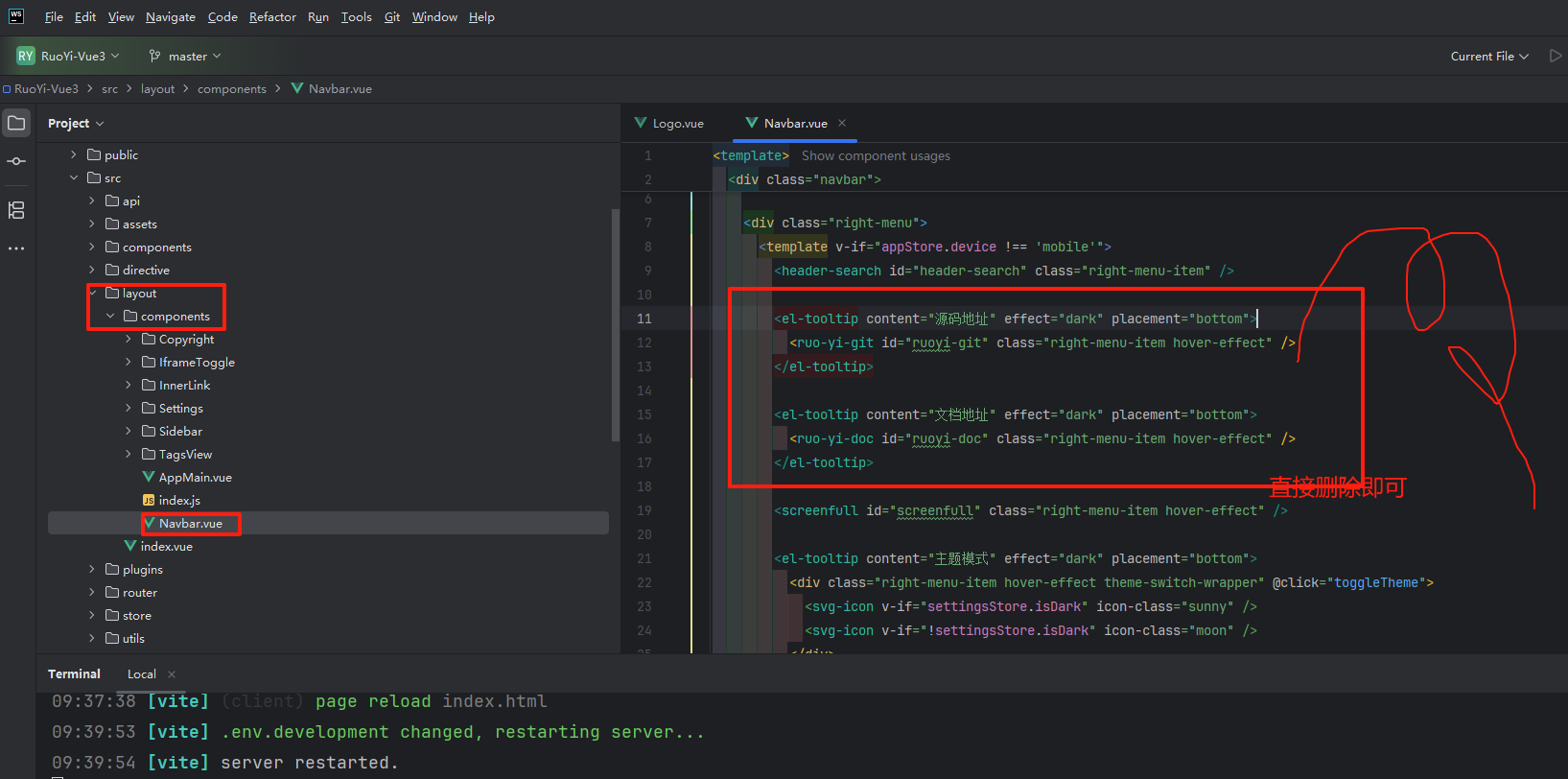Expand the TagsView folder

coord(129,454)
